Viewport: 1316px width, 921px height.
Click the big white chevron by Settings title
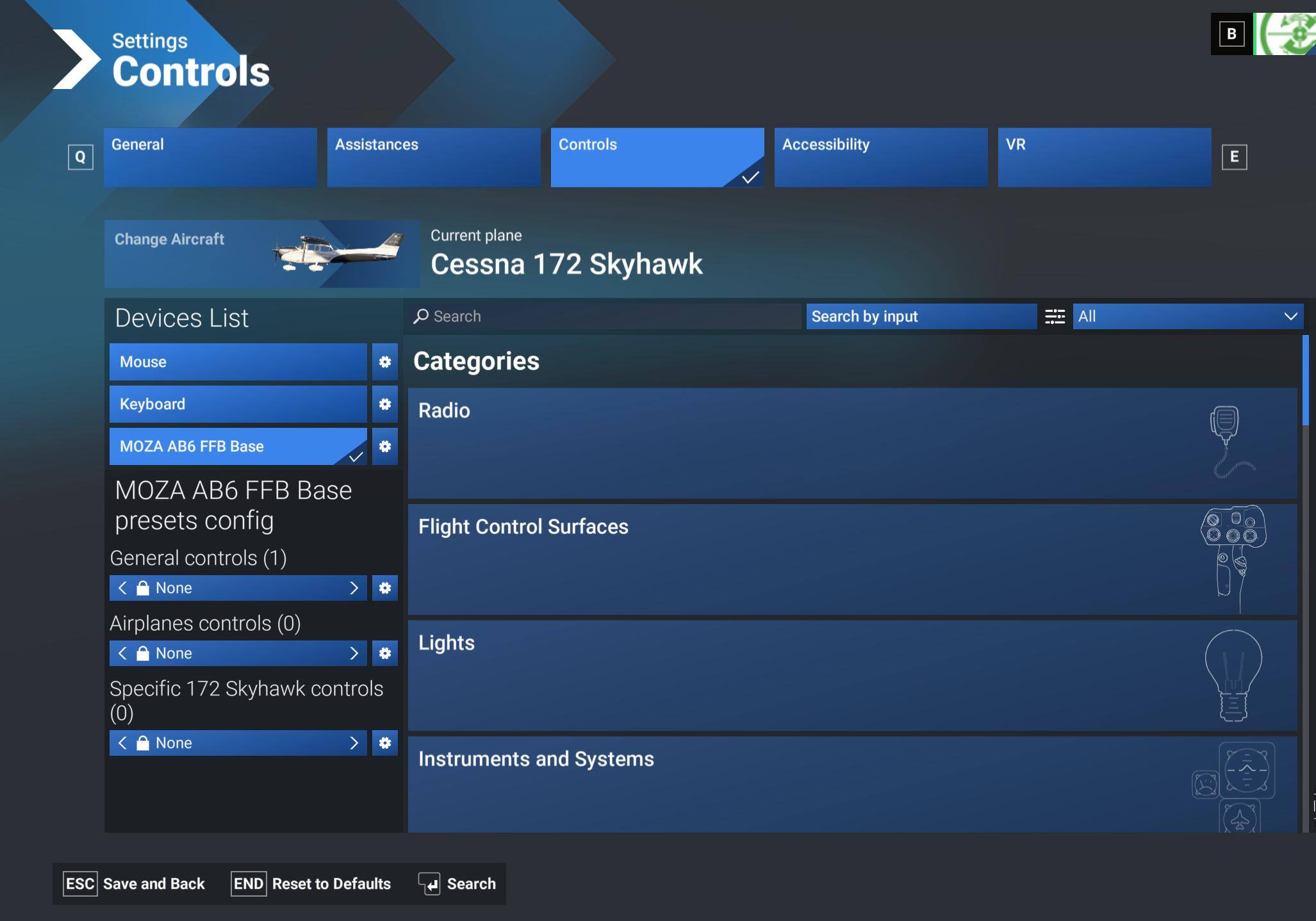coord(76,59)
